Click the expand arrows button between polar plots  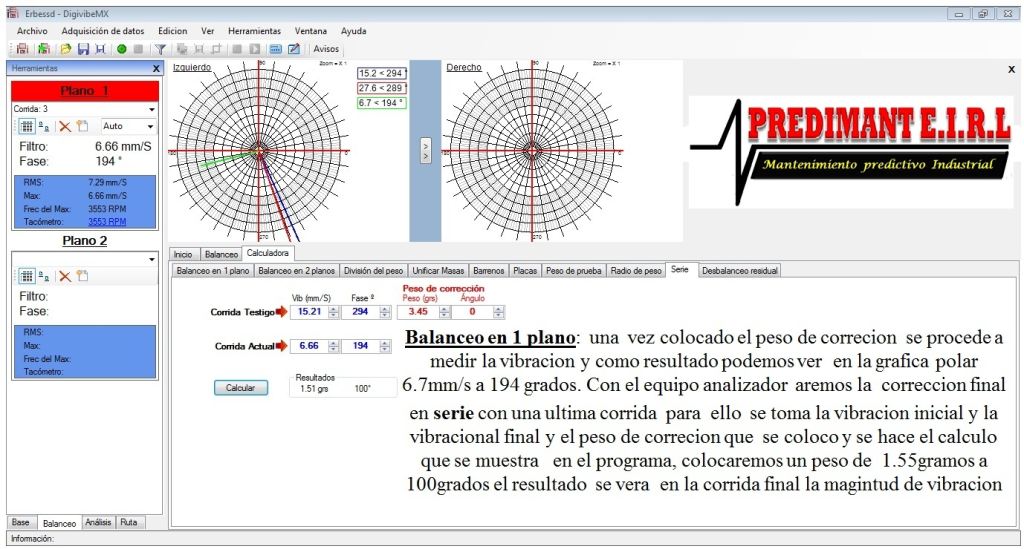coord(426,151)
